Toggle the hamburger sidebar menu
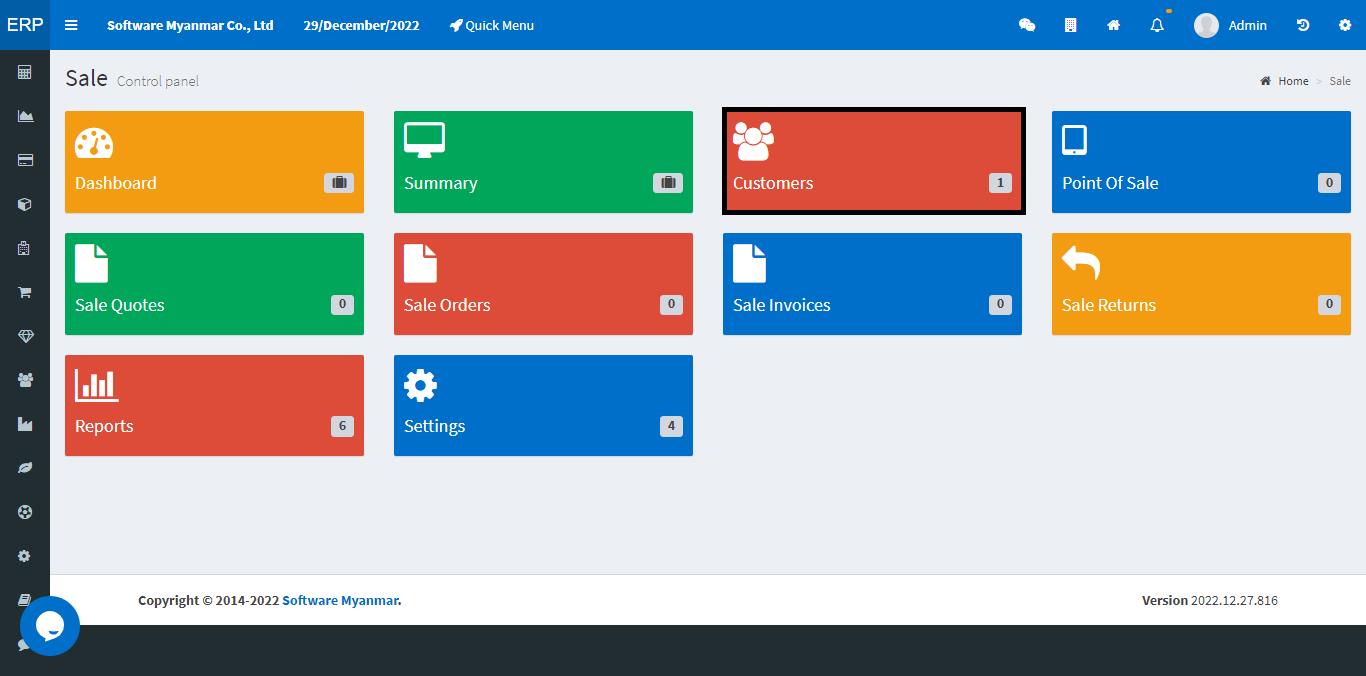The image size is (1366, 676). click(x=71, y=25)
